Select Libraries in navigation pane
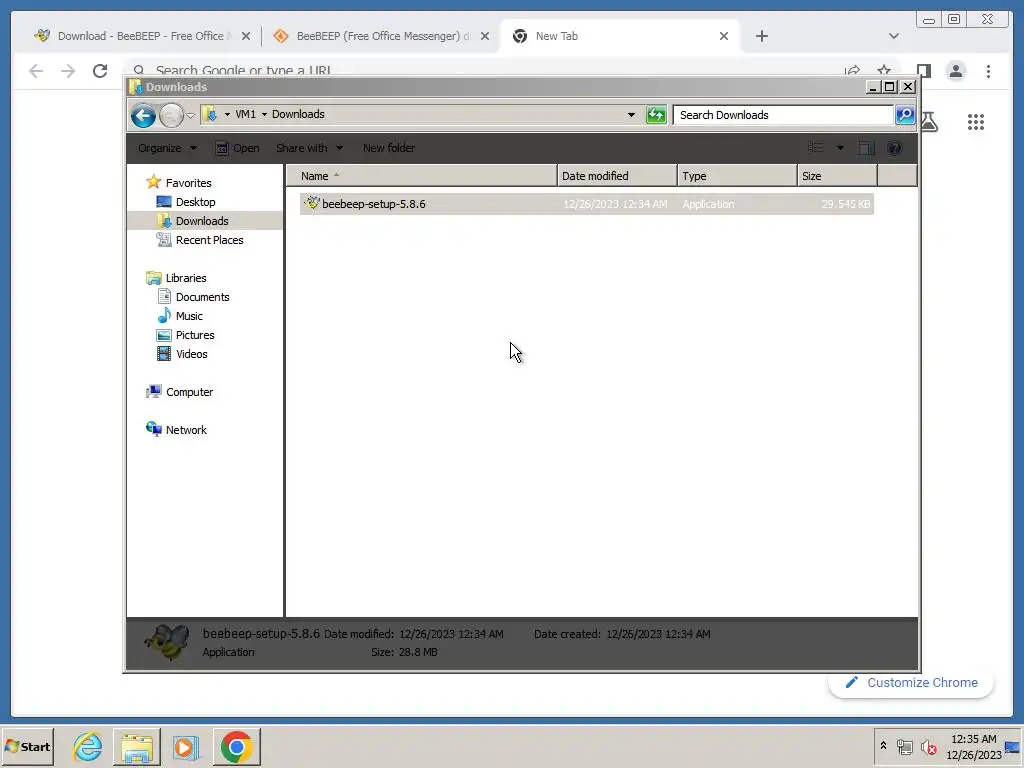The width and height of the screenshot is (1024, 768). tap(185, 278)
